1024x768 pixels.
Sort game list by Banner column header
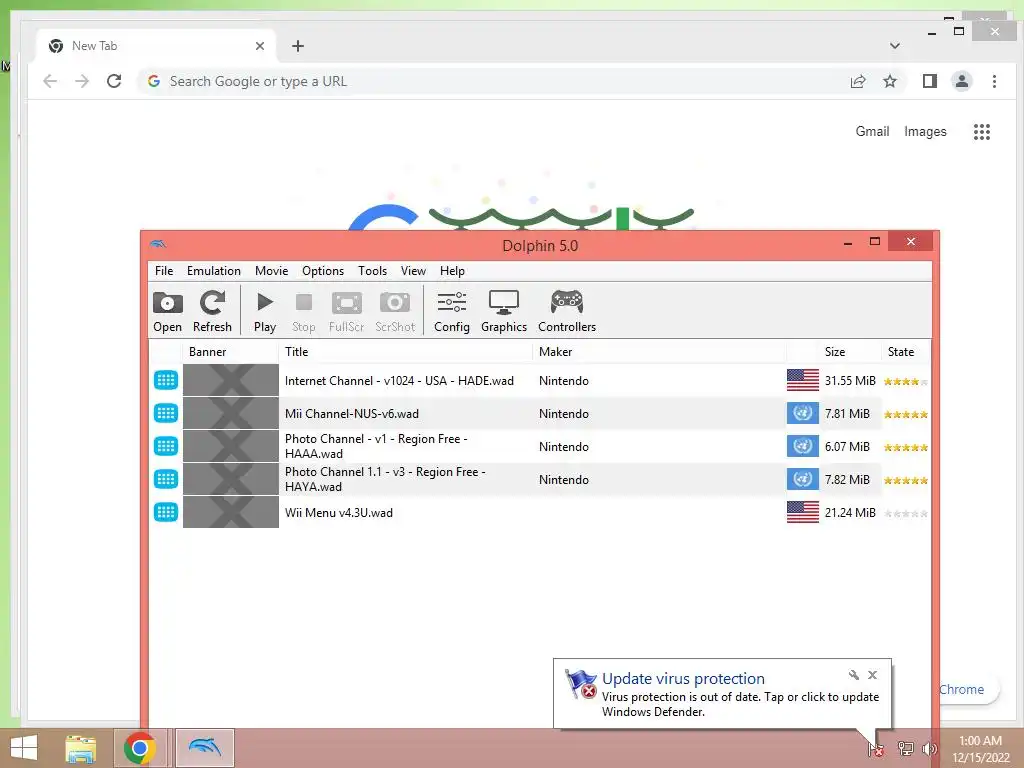tap(231, 351)
